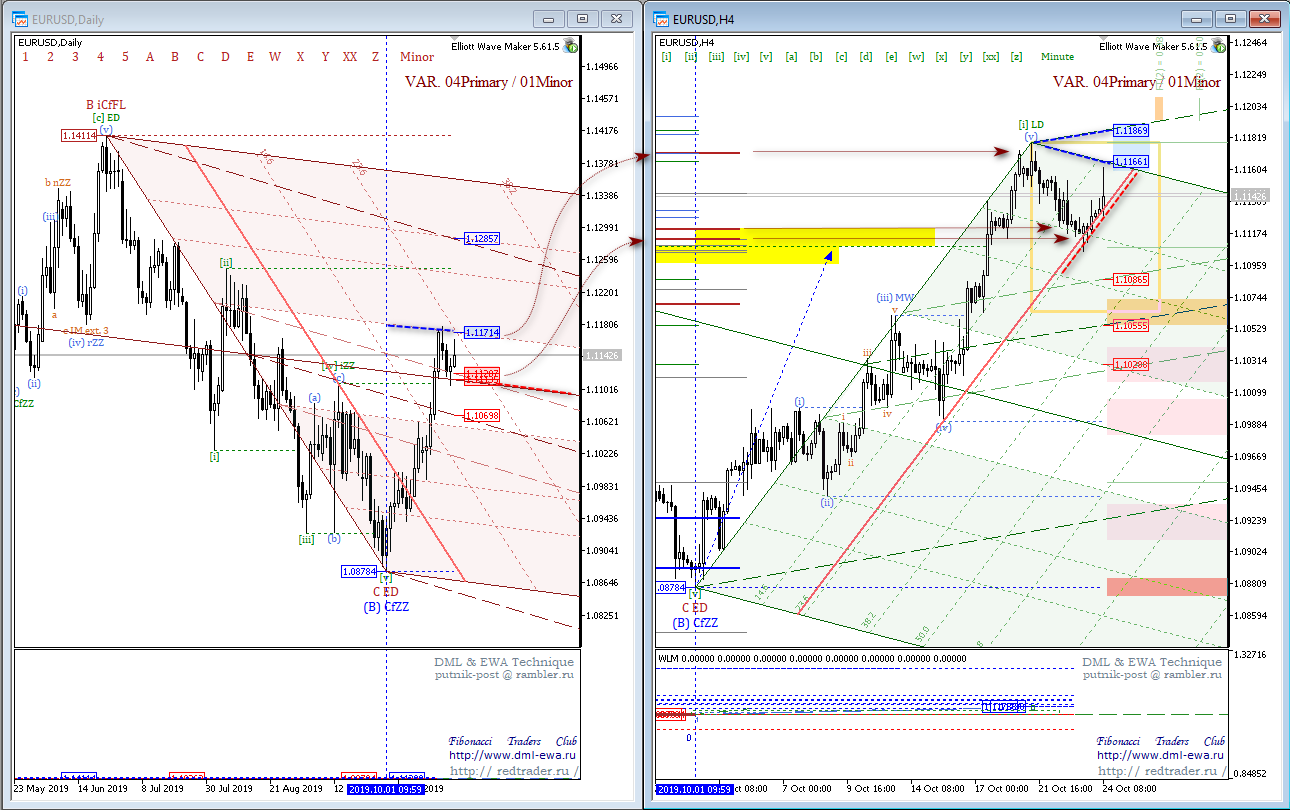This screenshot has width=1290, height=810.
Task: Pick wave label [c] in H4 toolbar
Action: click(x=841, y=57)
